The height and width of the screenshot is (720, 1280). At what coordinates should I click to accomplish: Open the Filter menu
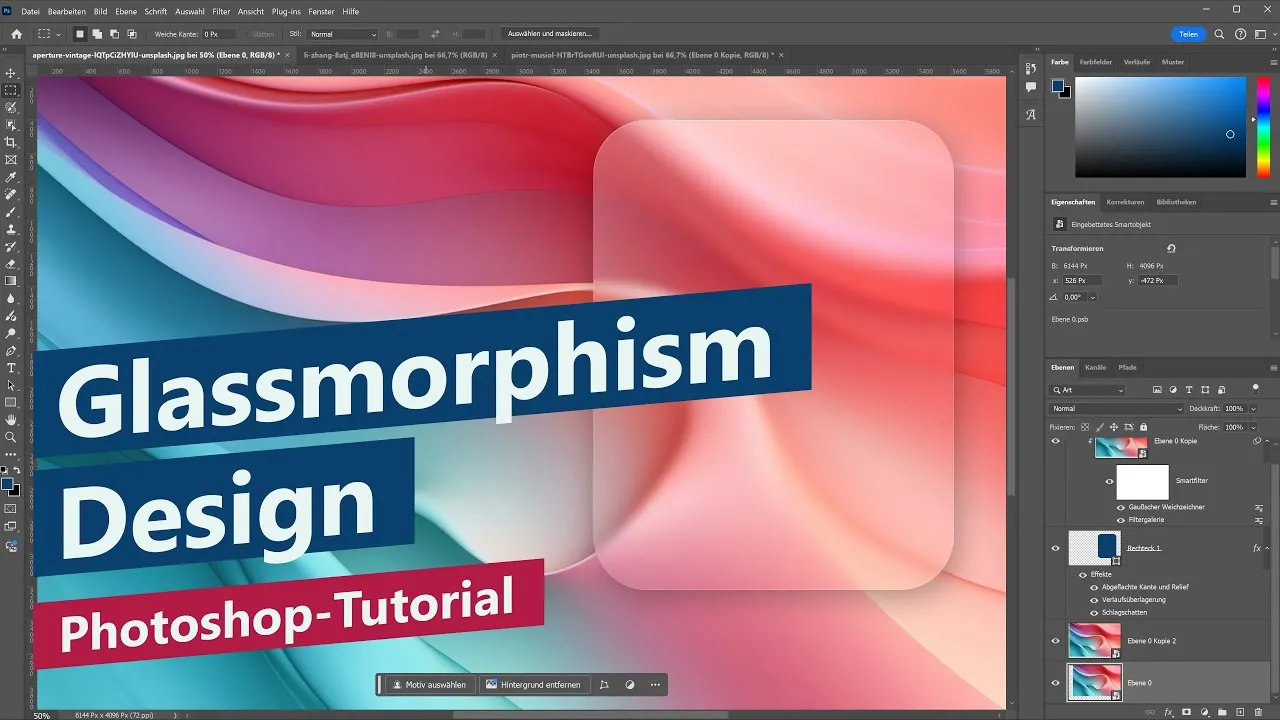pyautogui.click(x=221, y=12)
